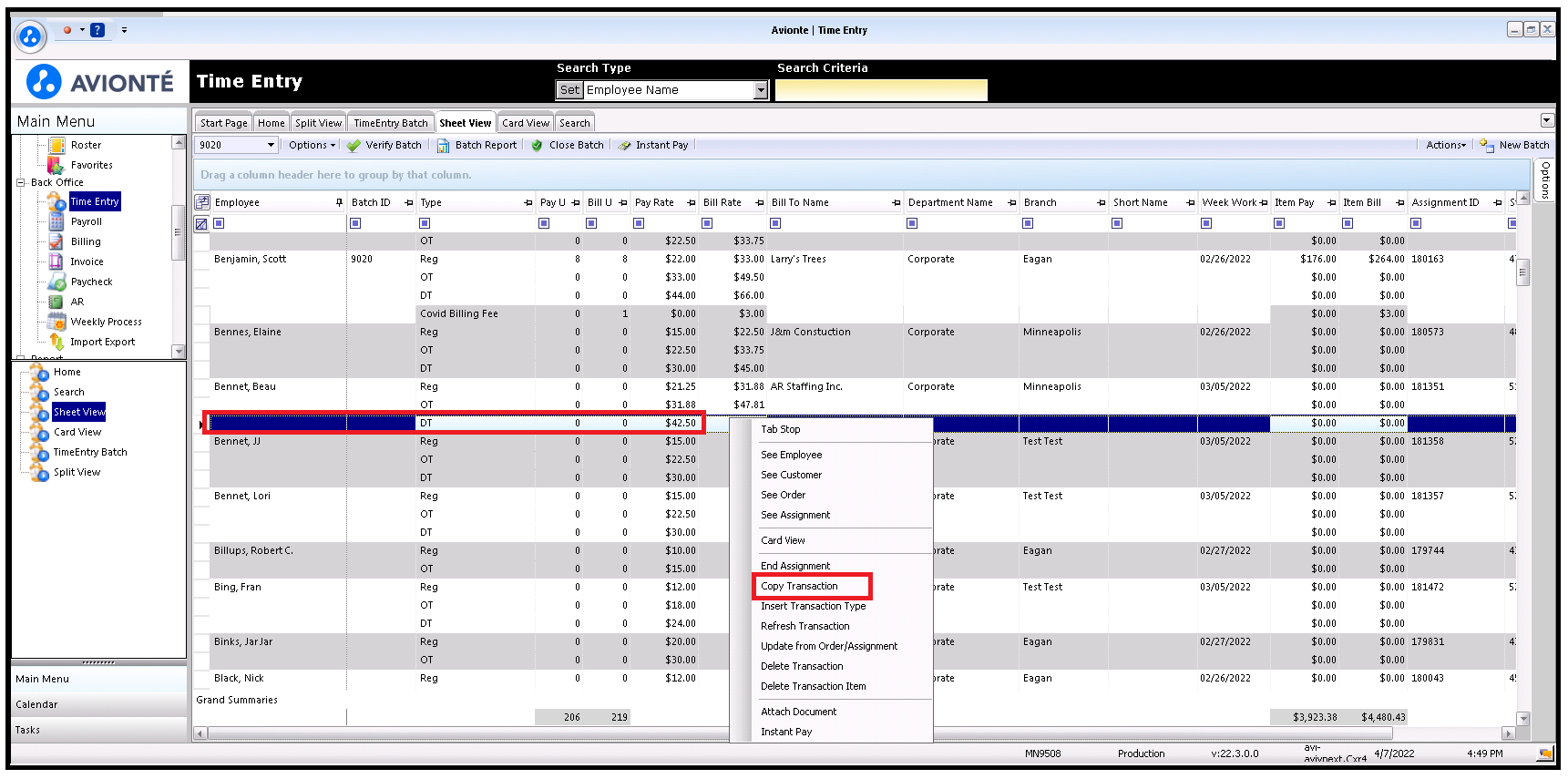Open the Actions dropdown menu
This screenshot has height=779, width=1568.
1446,145
